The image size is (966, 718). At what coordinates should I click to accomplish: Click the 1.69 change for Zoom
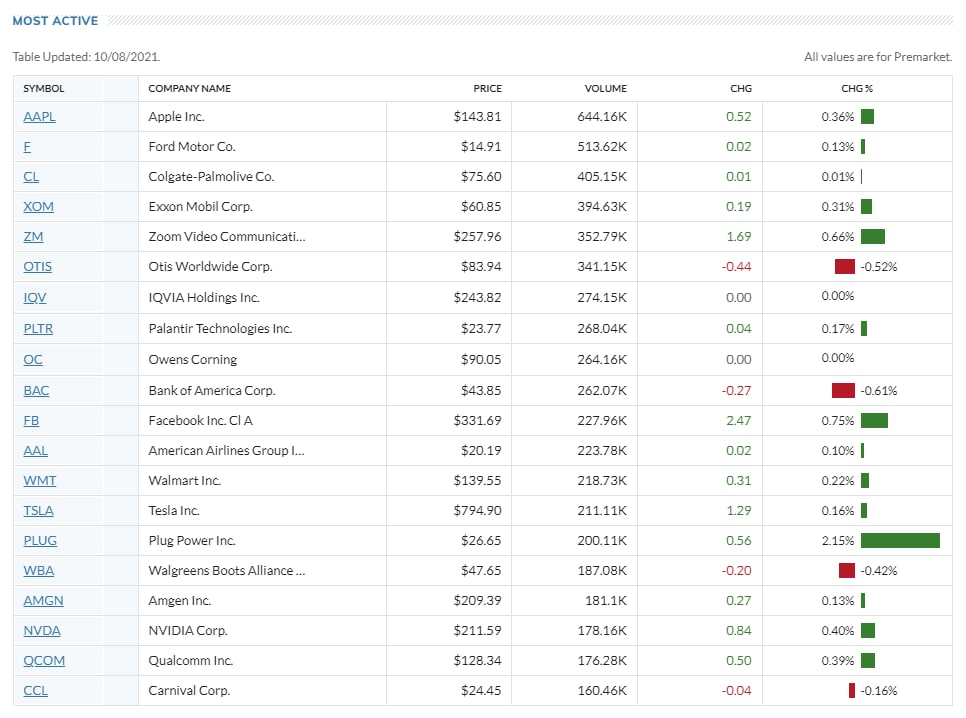pos(739,237)
